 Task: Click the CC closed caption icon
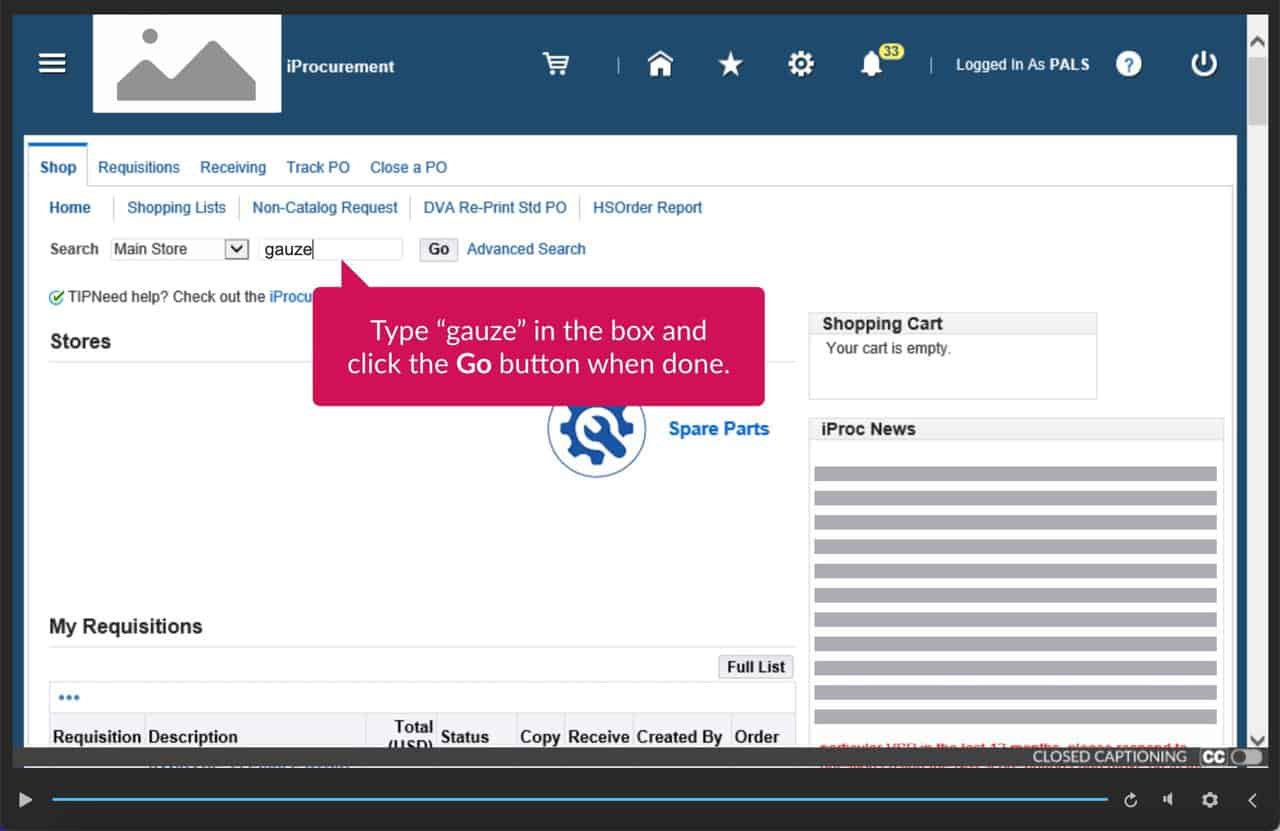coord(1214,757)
